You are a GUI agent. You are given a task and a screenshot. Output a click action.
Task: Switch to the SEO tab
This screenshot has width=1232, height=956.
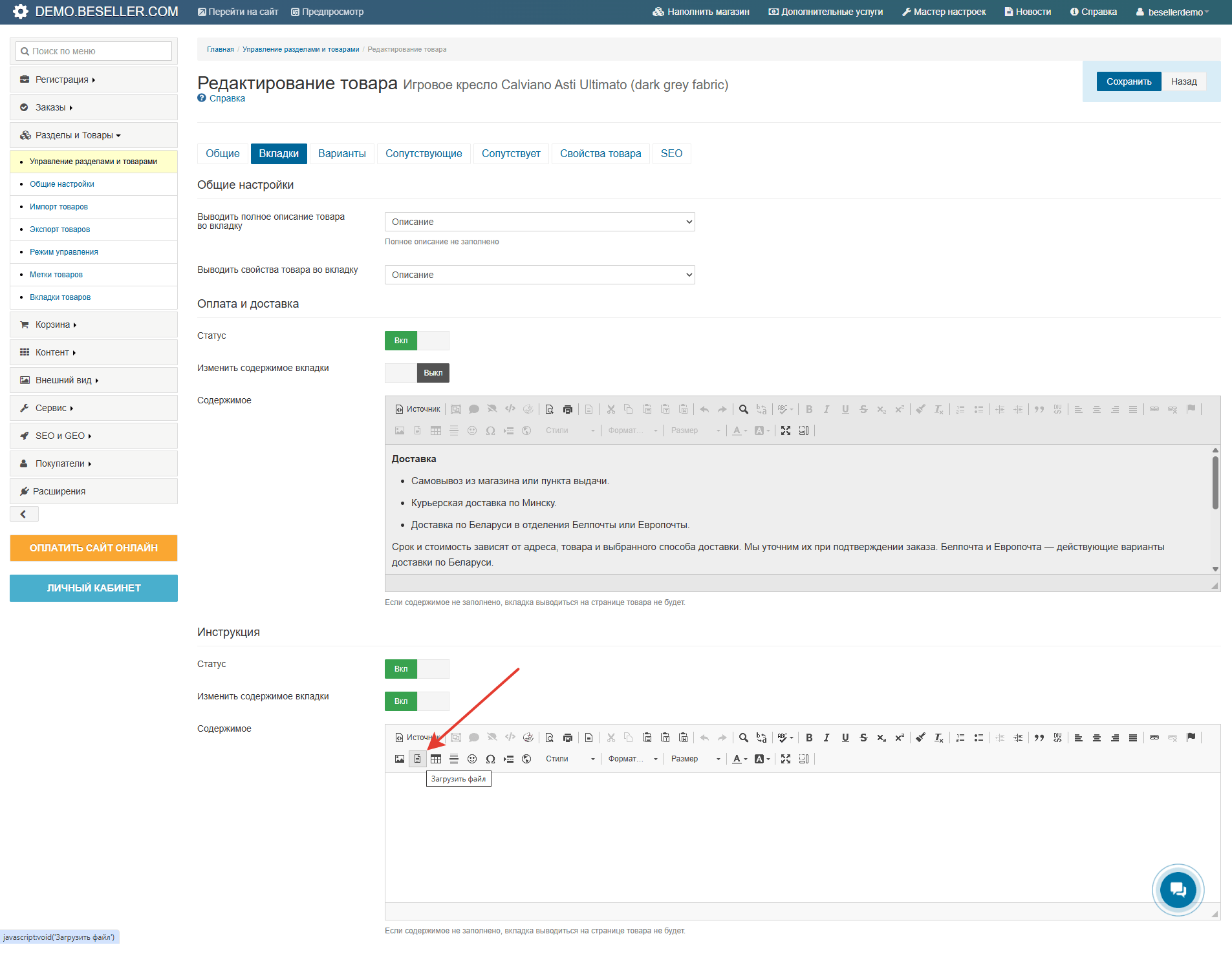click(671, 153)
